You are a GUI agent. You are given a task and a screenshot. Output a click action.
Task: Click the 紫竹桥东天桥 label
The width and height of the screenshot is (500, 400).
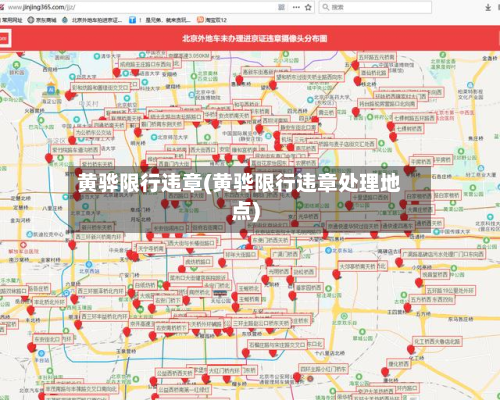97,164
